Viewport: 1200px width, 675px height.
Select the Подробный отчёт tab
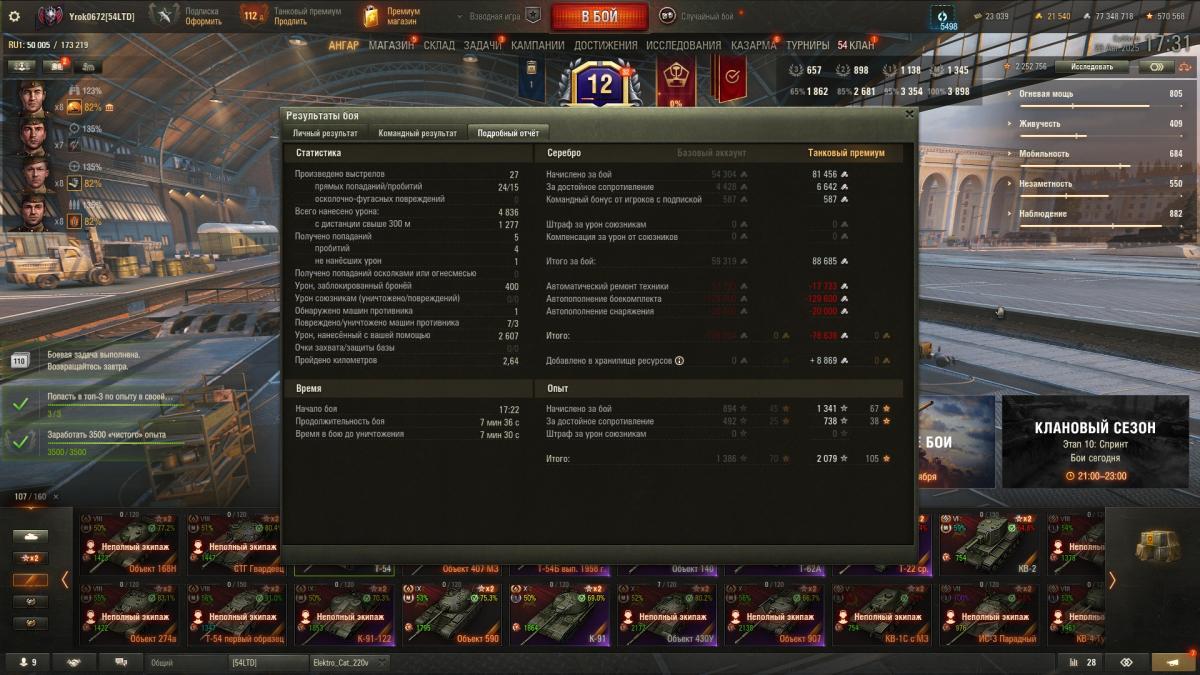508,132
